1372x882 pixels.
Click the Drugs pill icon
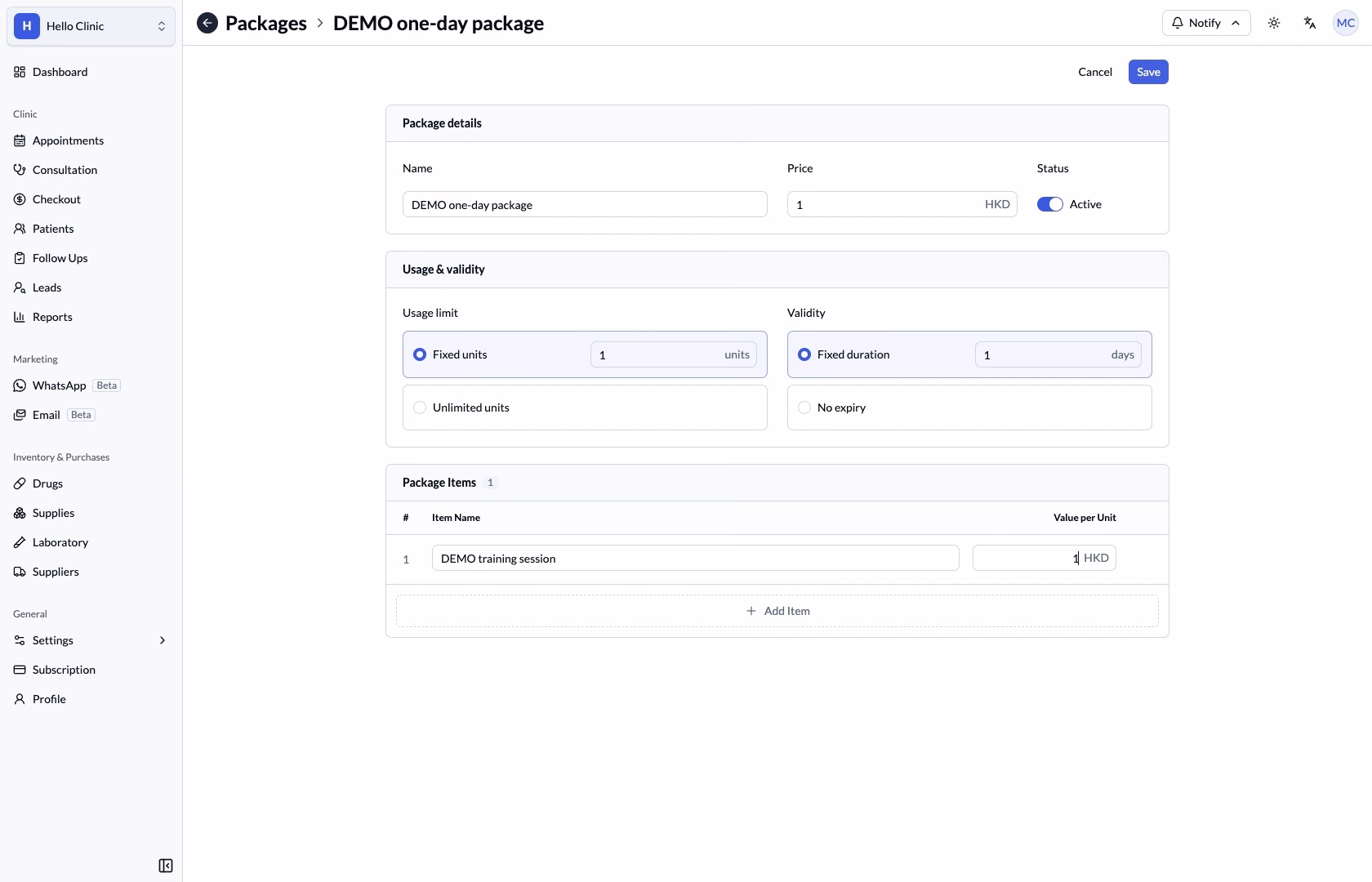[x=20, y=483]
